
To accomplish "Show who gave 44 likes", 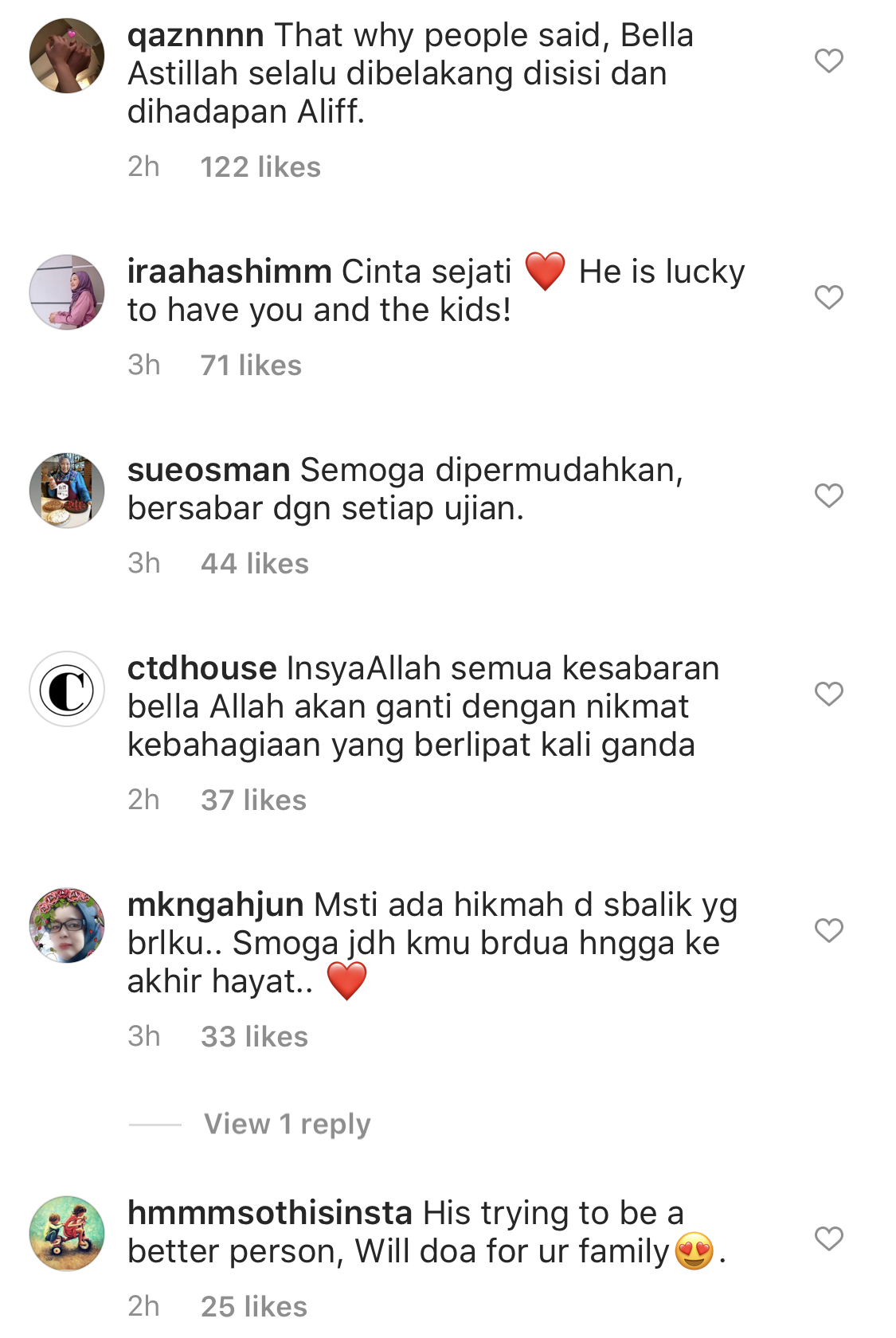I will [255, 564].
